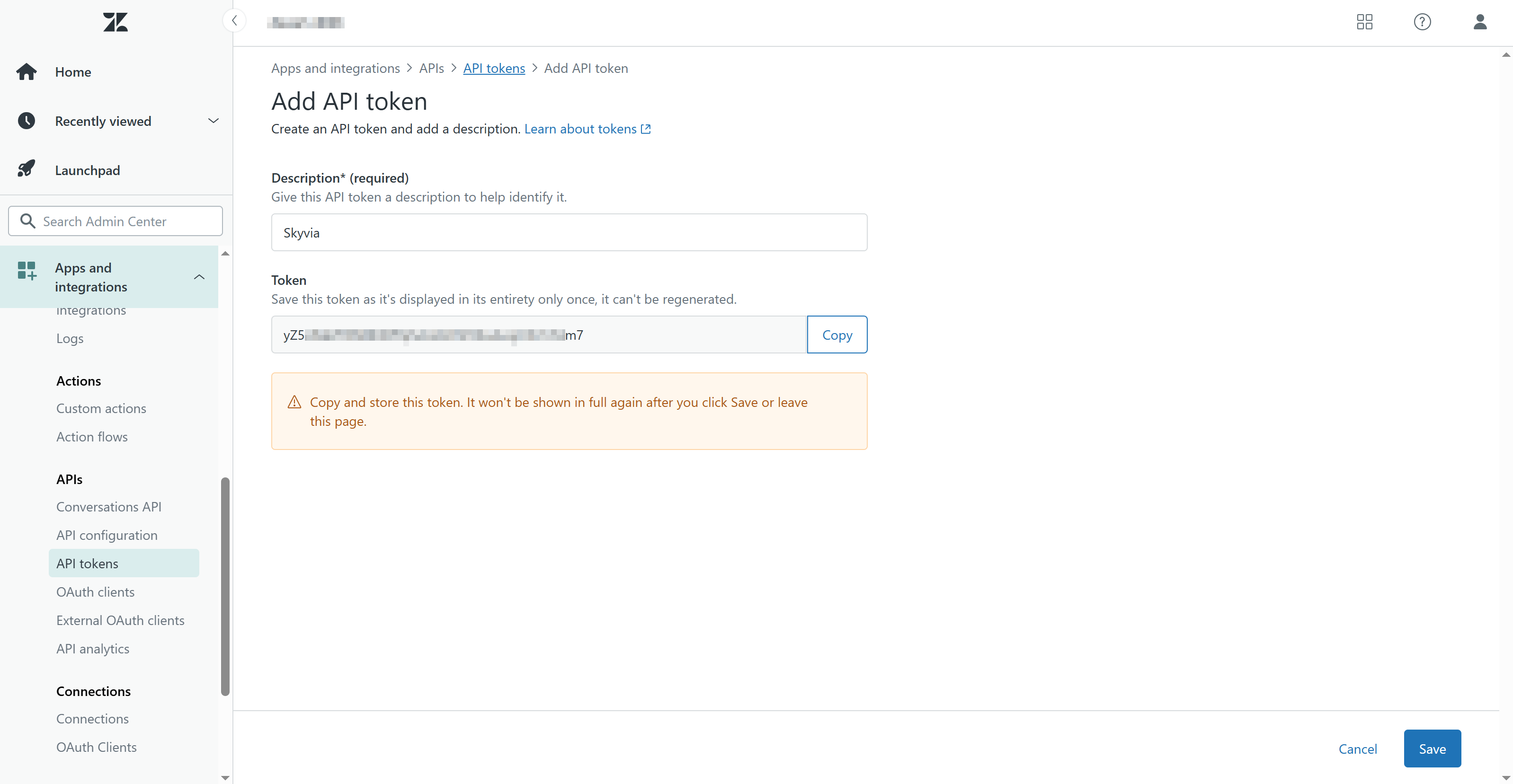Open Learn about tokens link
The height and width of the screenshot is (784, 1513).
(580, 129)
